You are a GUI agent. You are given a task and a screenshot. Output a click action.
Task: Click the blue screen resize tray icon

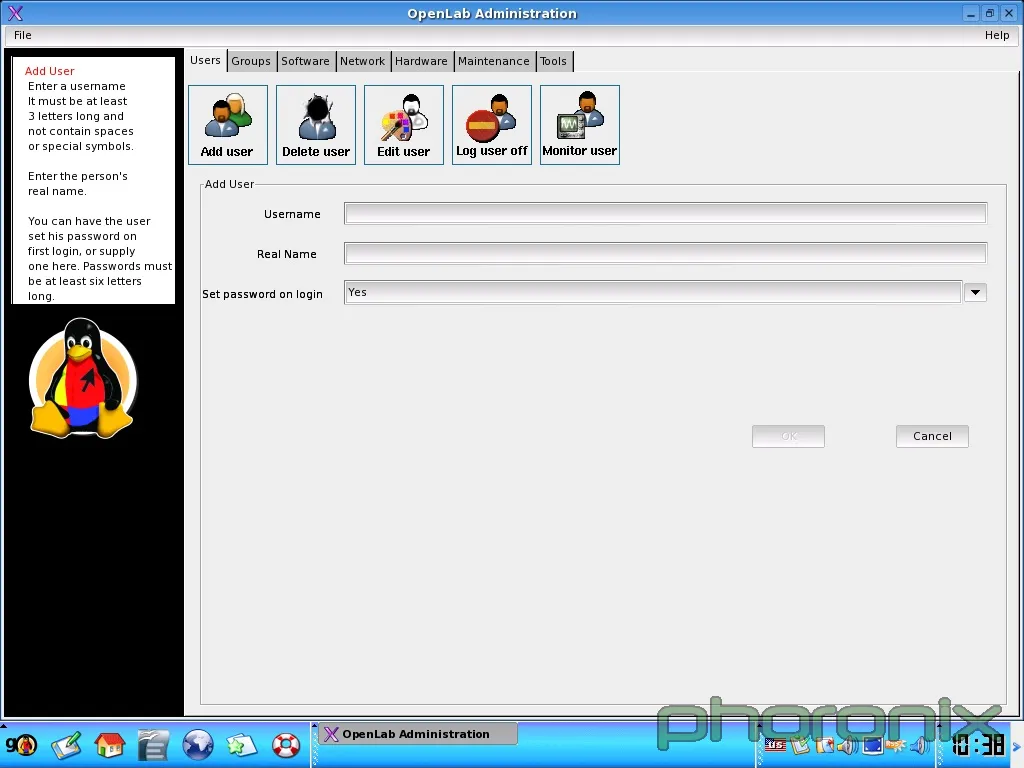pyautogui.click(x=872, y=744)
